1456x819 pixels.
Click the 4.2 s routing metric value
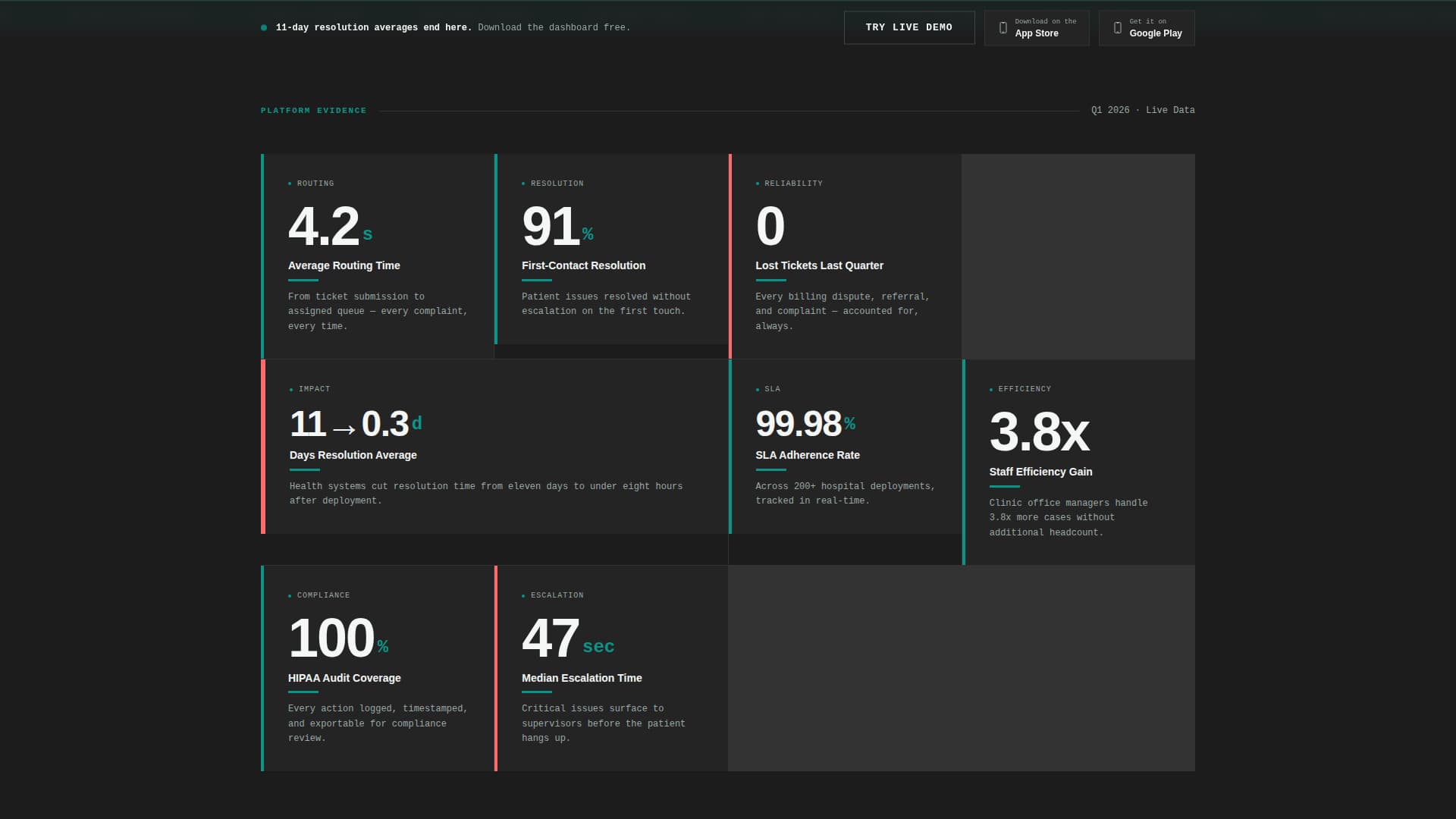[x=331, y=226]
